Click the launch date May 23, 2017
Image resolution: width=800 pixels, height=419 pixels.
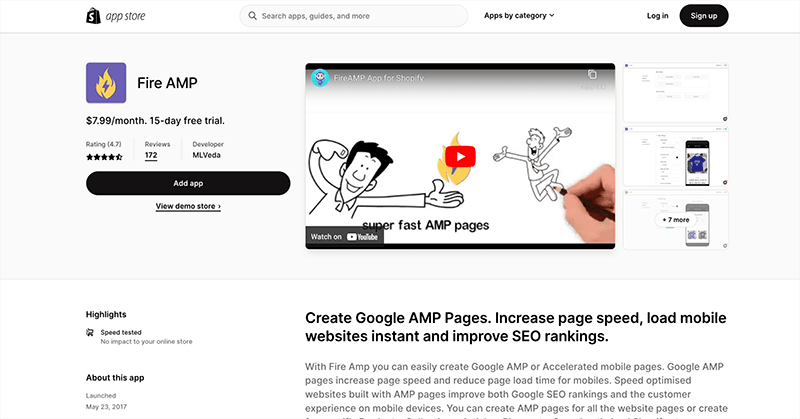pos(106,407)
